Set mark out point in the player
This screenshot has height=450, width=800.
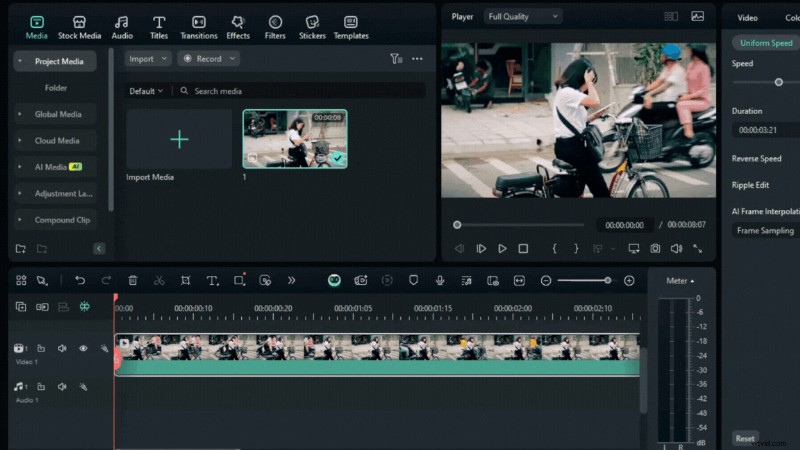576,248
